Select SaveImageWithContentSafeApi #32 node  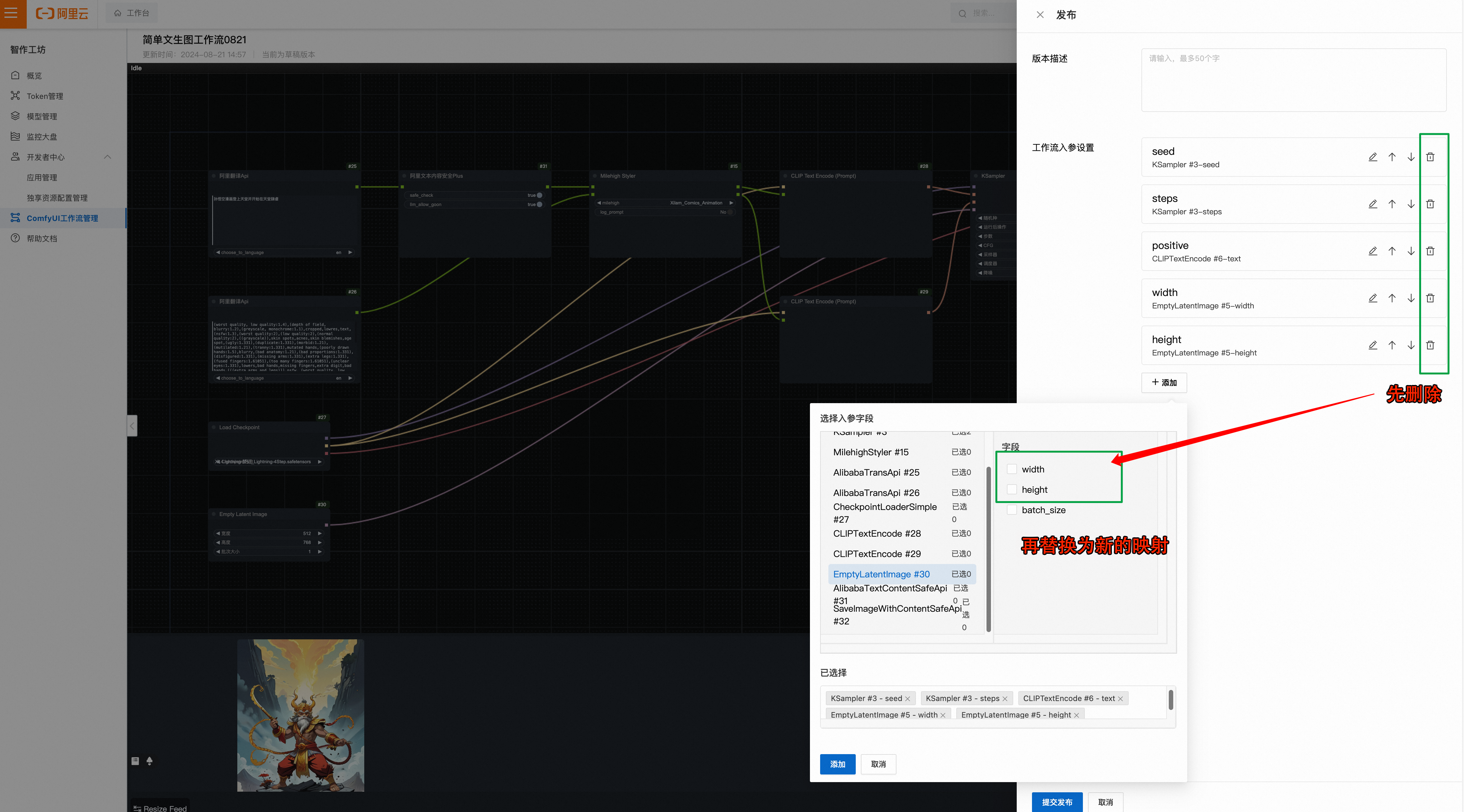point(902,615)
